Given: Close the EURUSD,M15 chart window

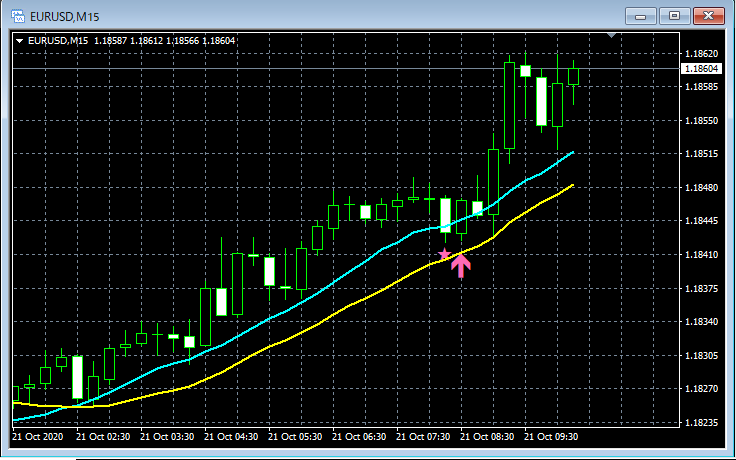Looking at the screenshot, I should tap(709, 16).
